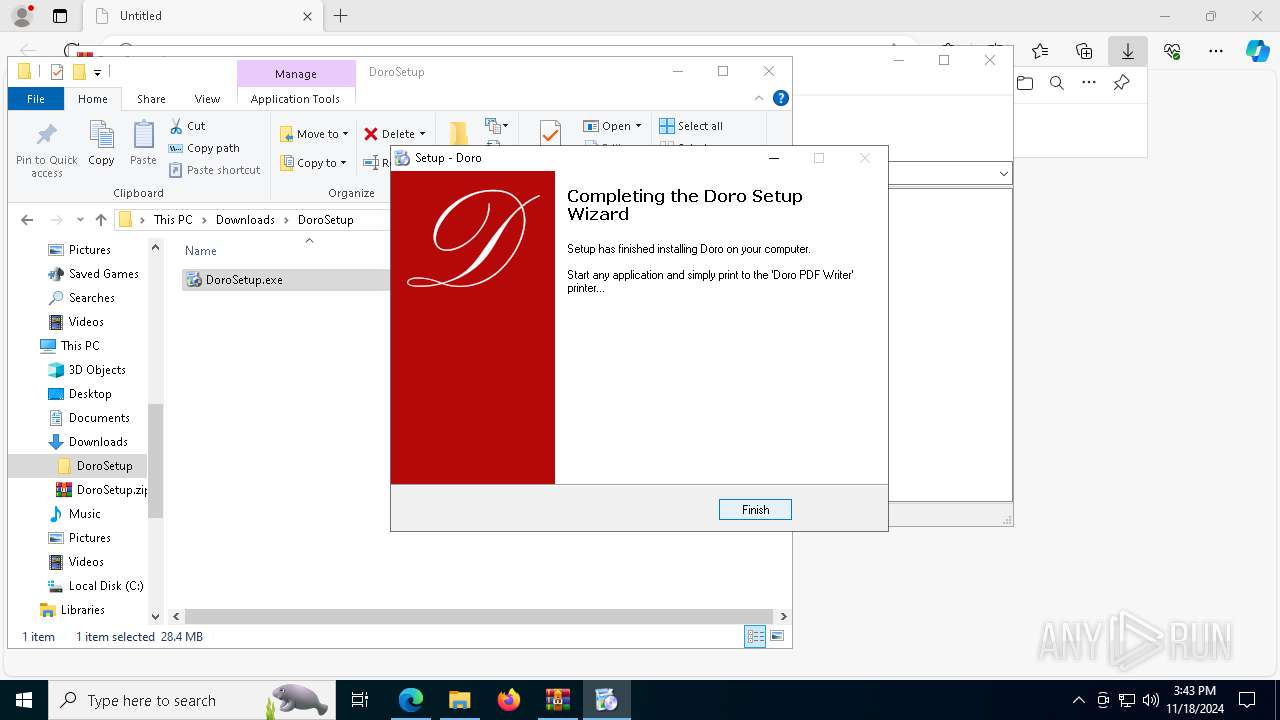Click the Copy path command
This screenshot has width=1280, height=720.
tap(204, 148)
